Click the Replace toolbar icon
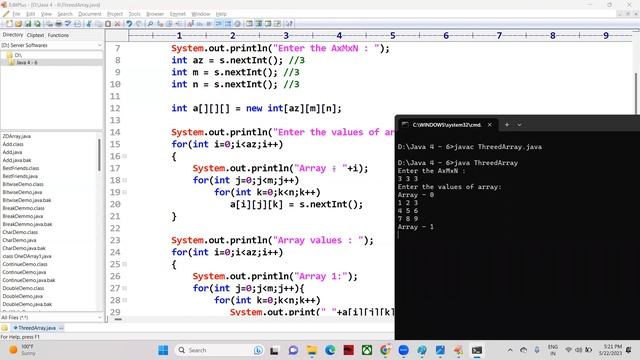 tap(160, 24)
